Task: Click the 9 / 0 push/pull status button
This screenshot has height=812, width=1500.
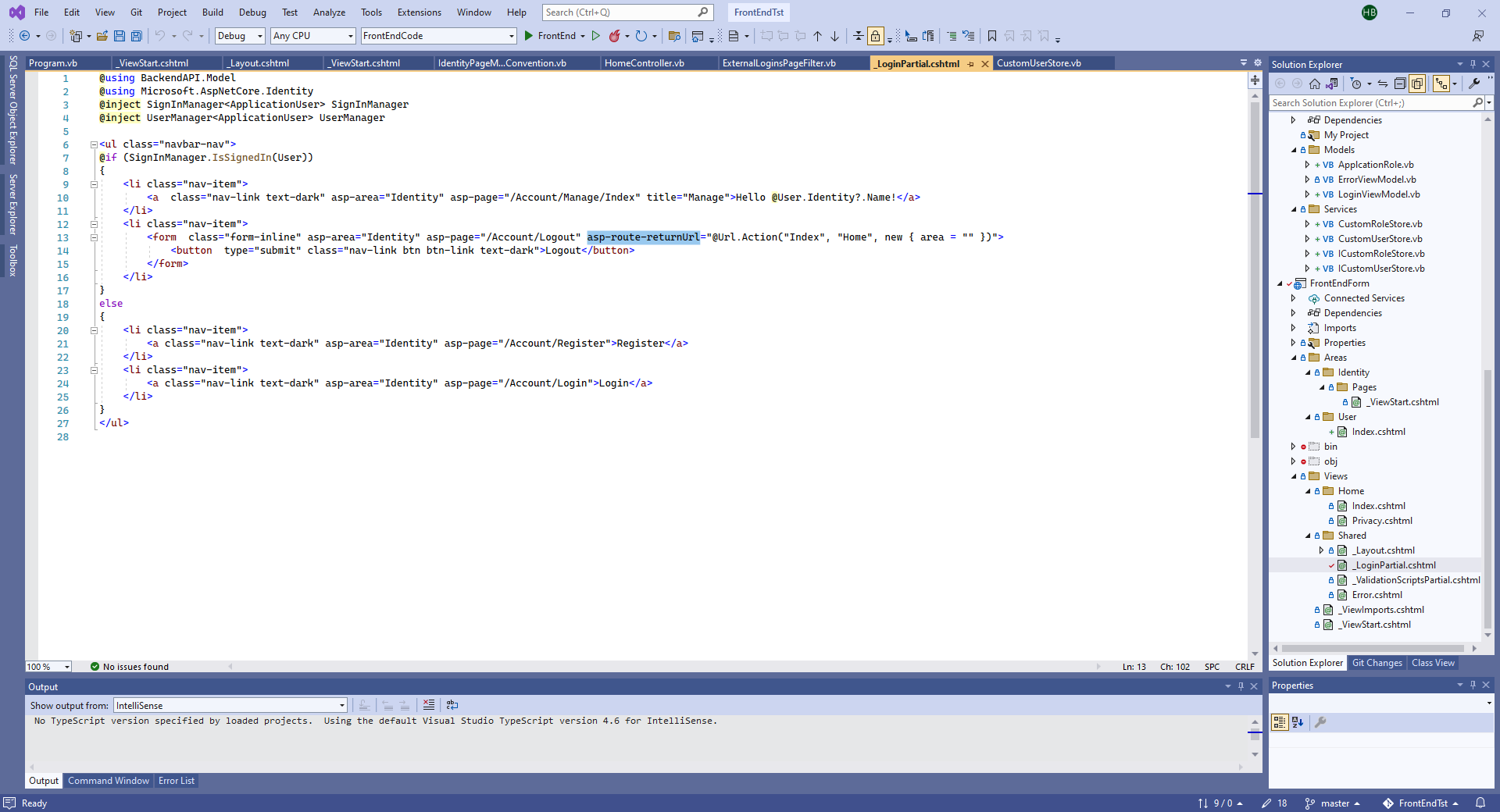Action: click(1220, 803)
